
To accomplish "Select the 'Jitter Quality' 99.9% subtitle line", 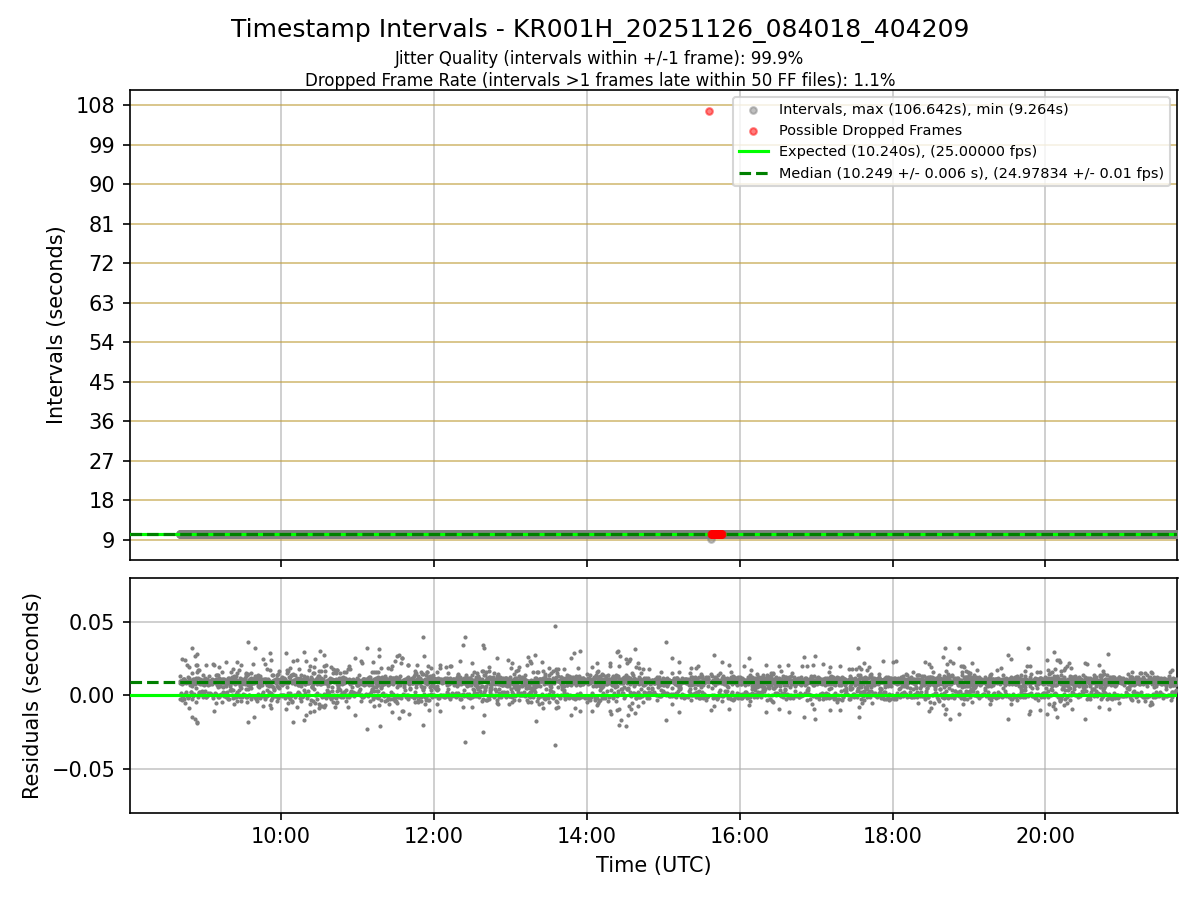I will 599,58.
